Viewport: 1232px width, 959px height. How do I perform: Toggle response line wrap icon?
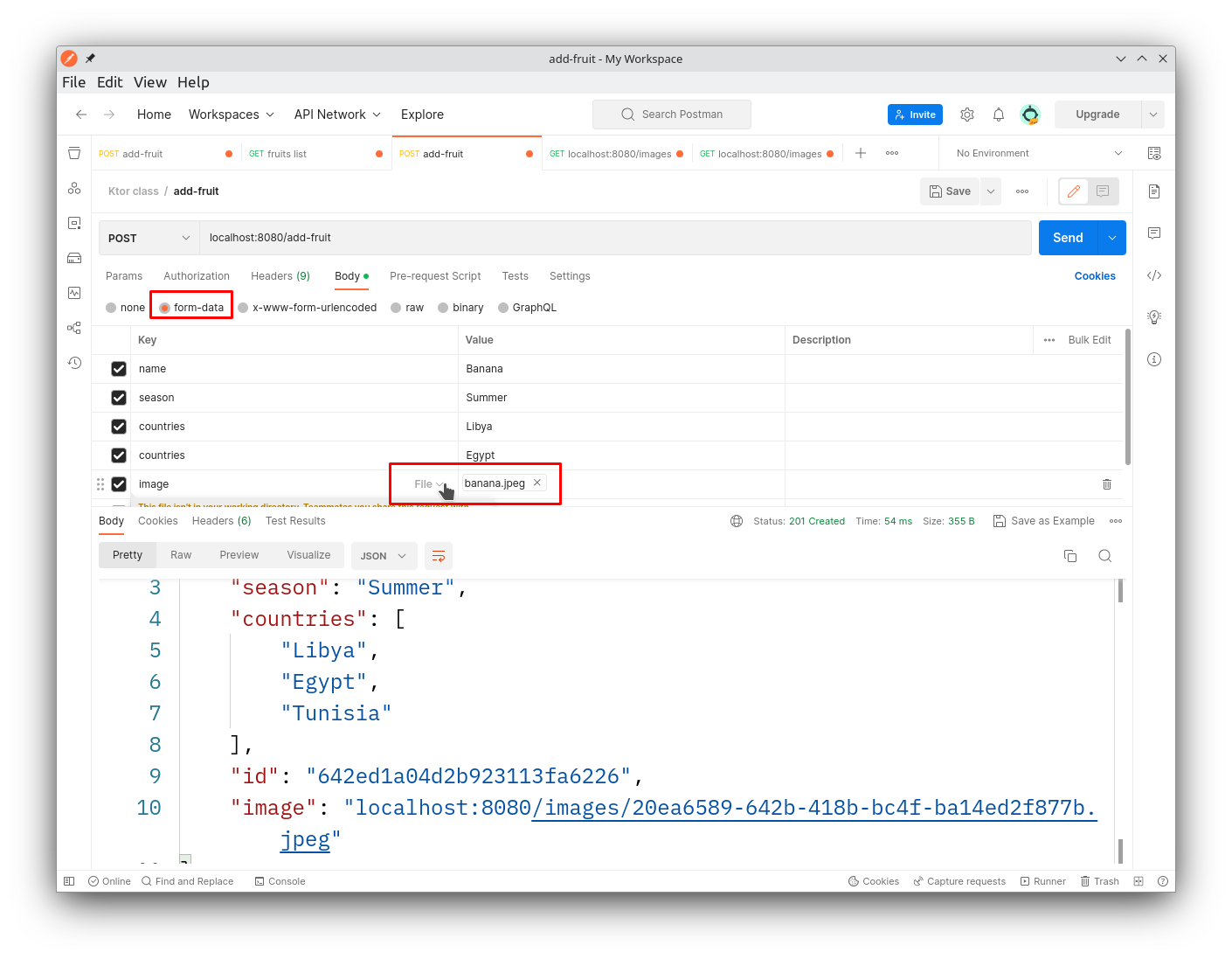439,556
